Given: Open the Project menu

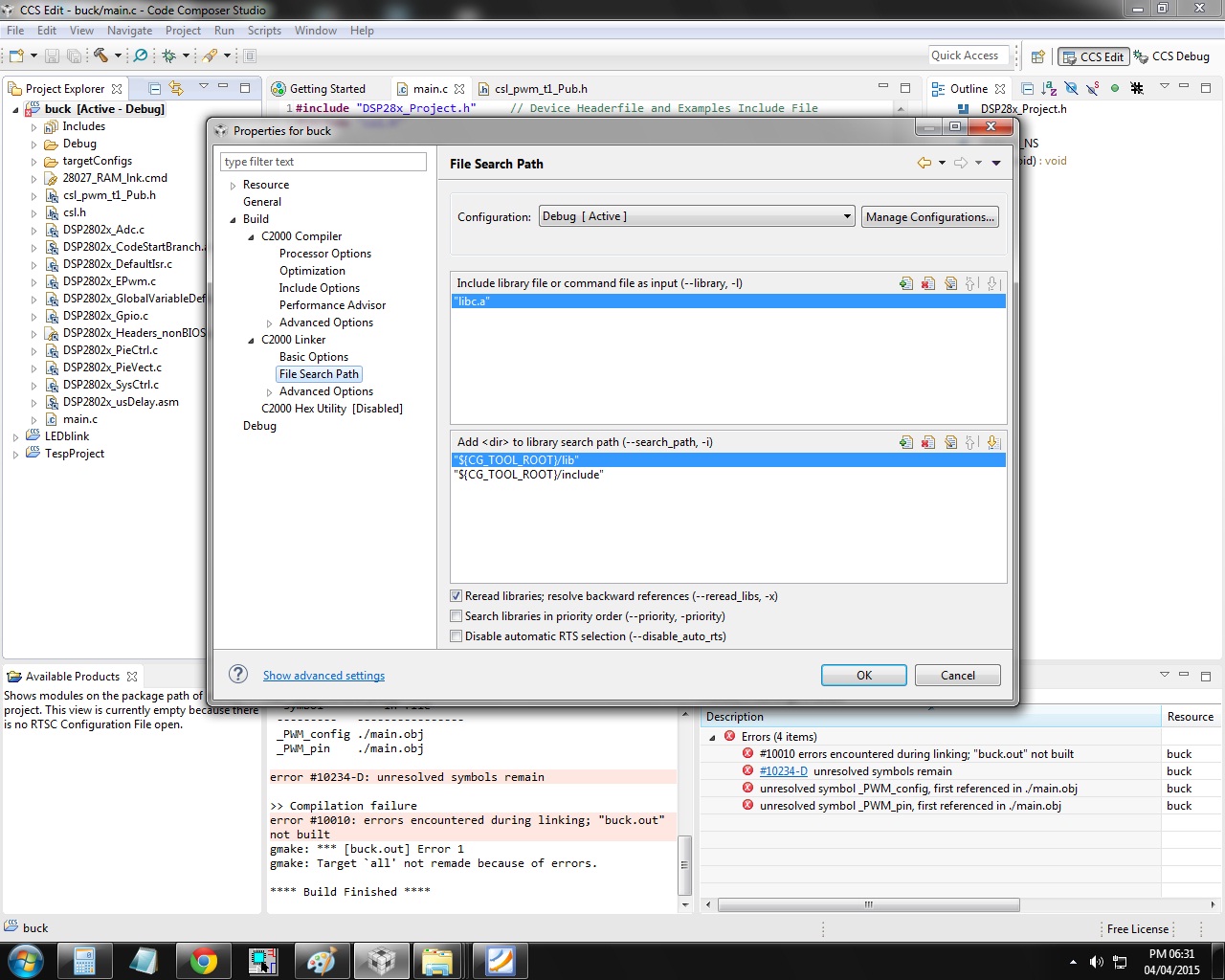Looking at the screenshot, I should coord(183,31).
